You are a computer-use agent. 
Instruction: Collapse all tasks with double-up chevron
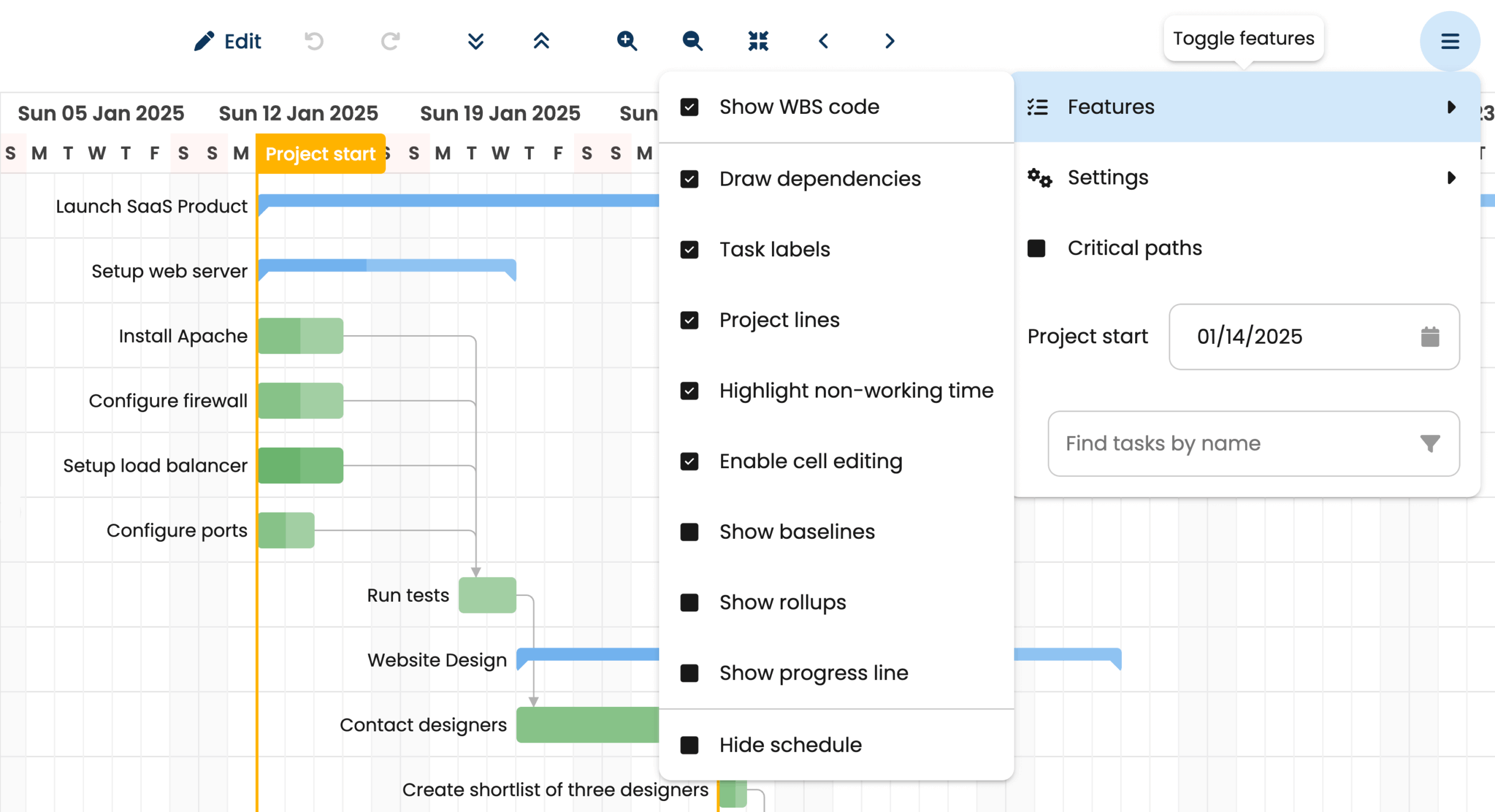click(541, 41)
